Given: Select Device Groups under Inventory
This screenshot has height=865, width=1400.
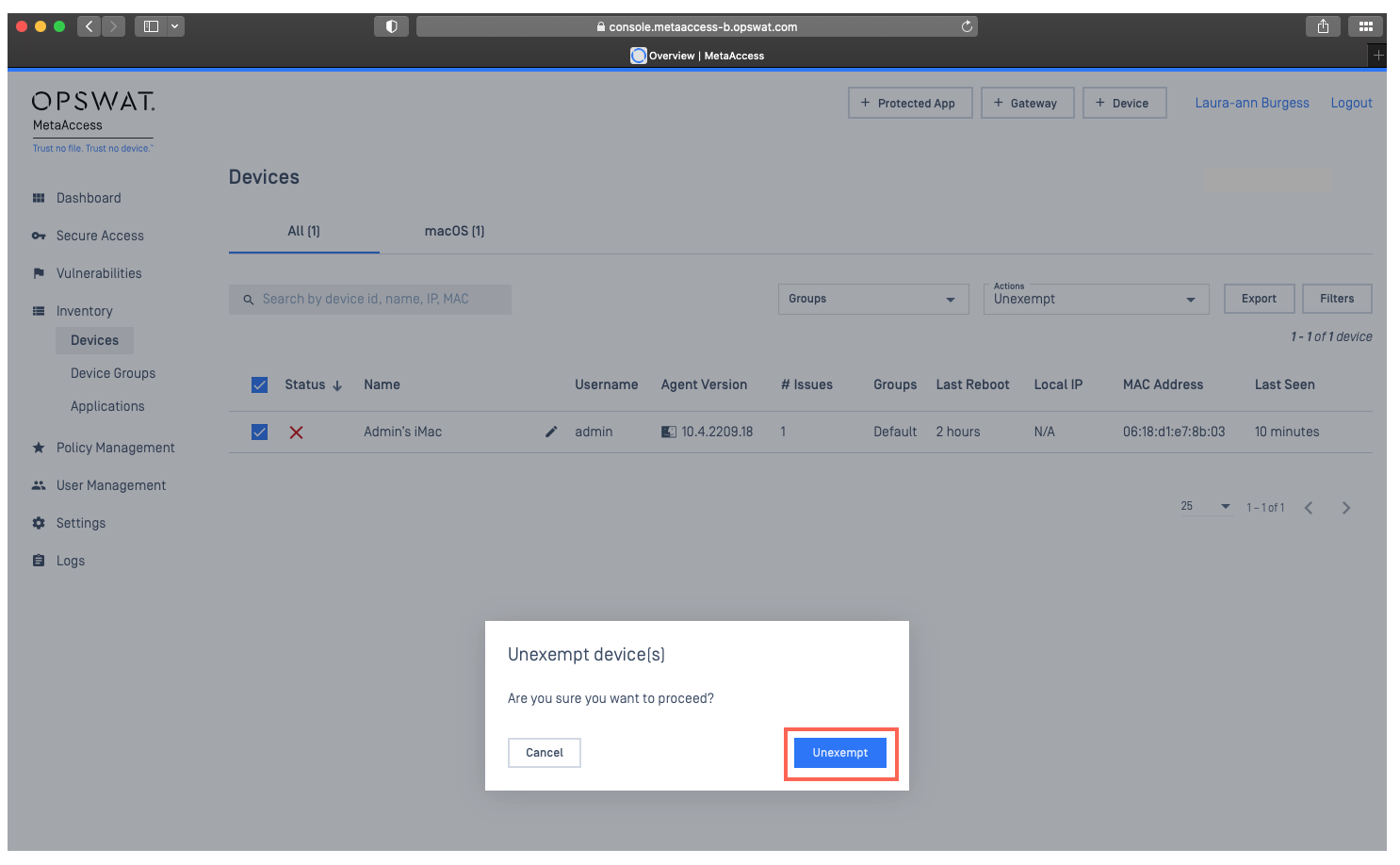Looking at the screenshot, I should tap(113, 373).
